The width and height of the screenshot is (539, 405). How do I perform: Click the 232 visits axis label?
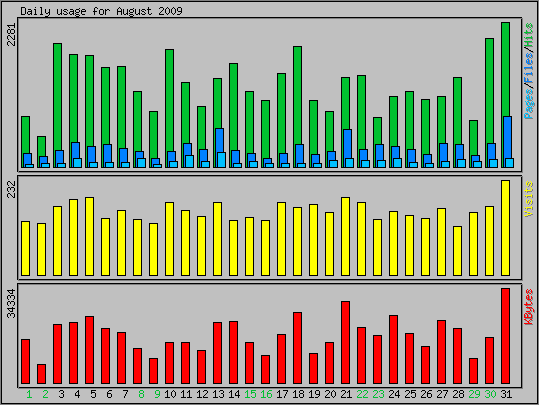(11, 190)
